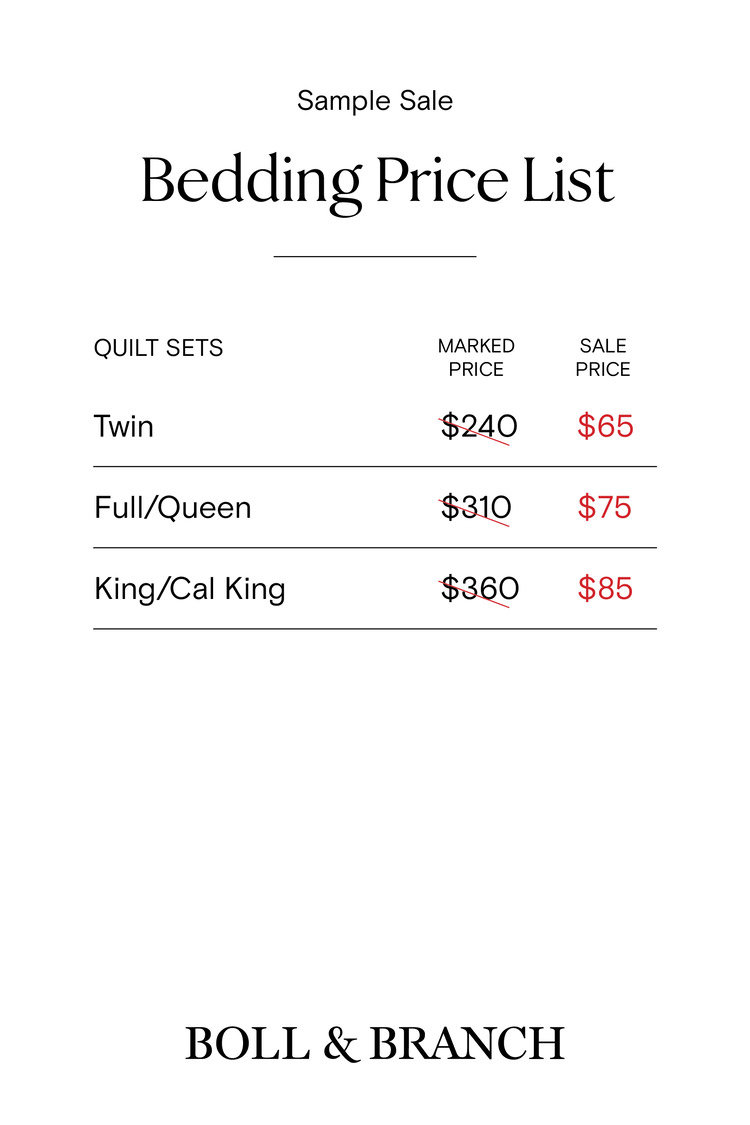Image resolution: width=750 pixels, height=1125 pixels.
Task: Click the crossed-out $310 marked price
Action: [x=476, y=508]
